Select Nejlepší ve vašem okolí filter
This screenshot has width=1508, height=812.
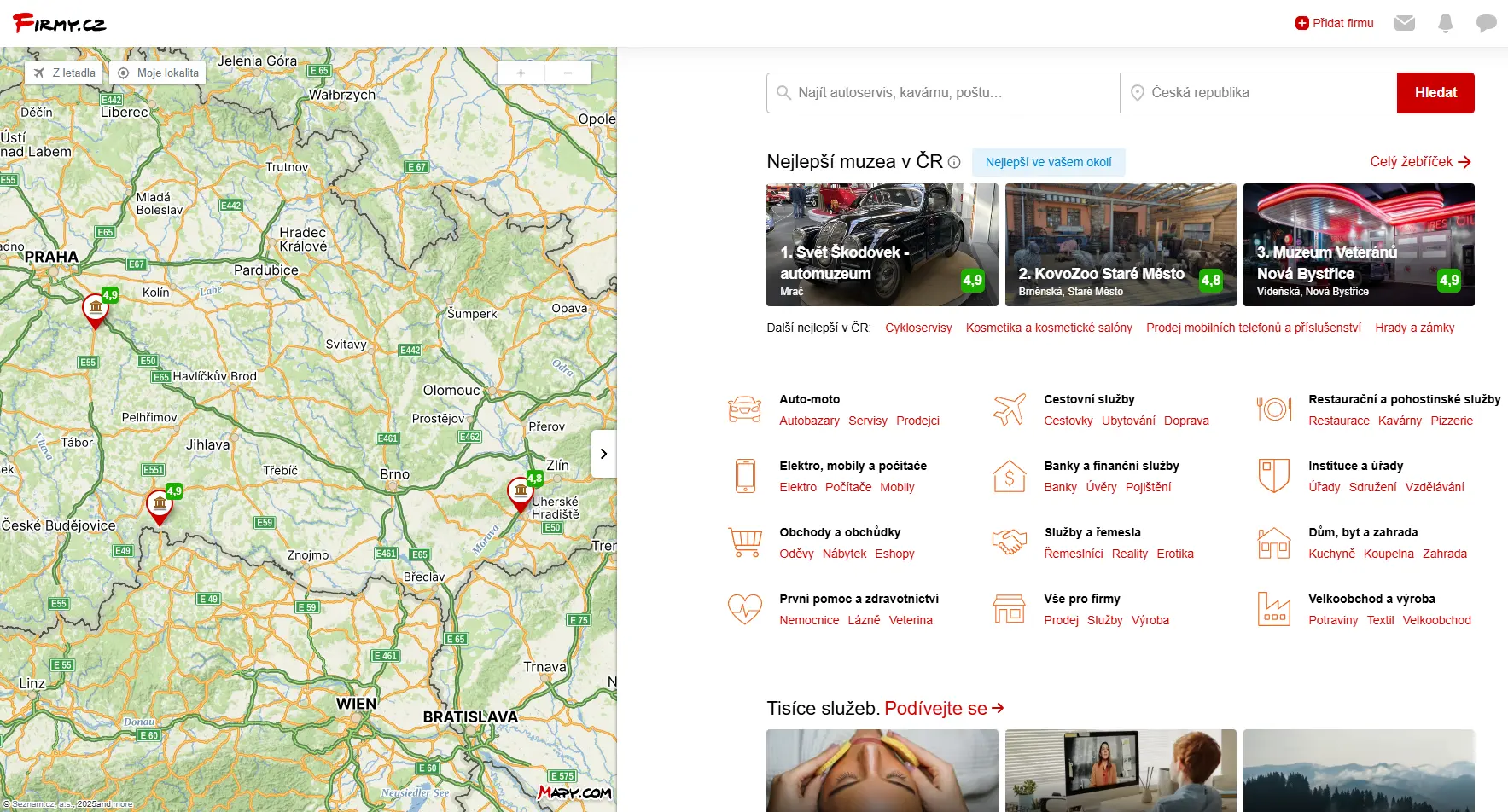1048,162
